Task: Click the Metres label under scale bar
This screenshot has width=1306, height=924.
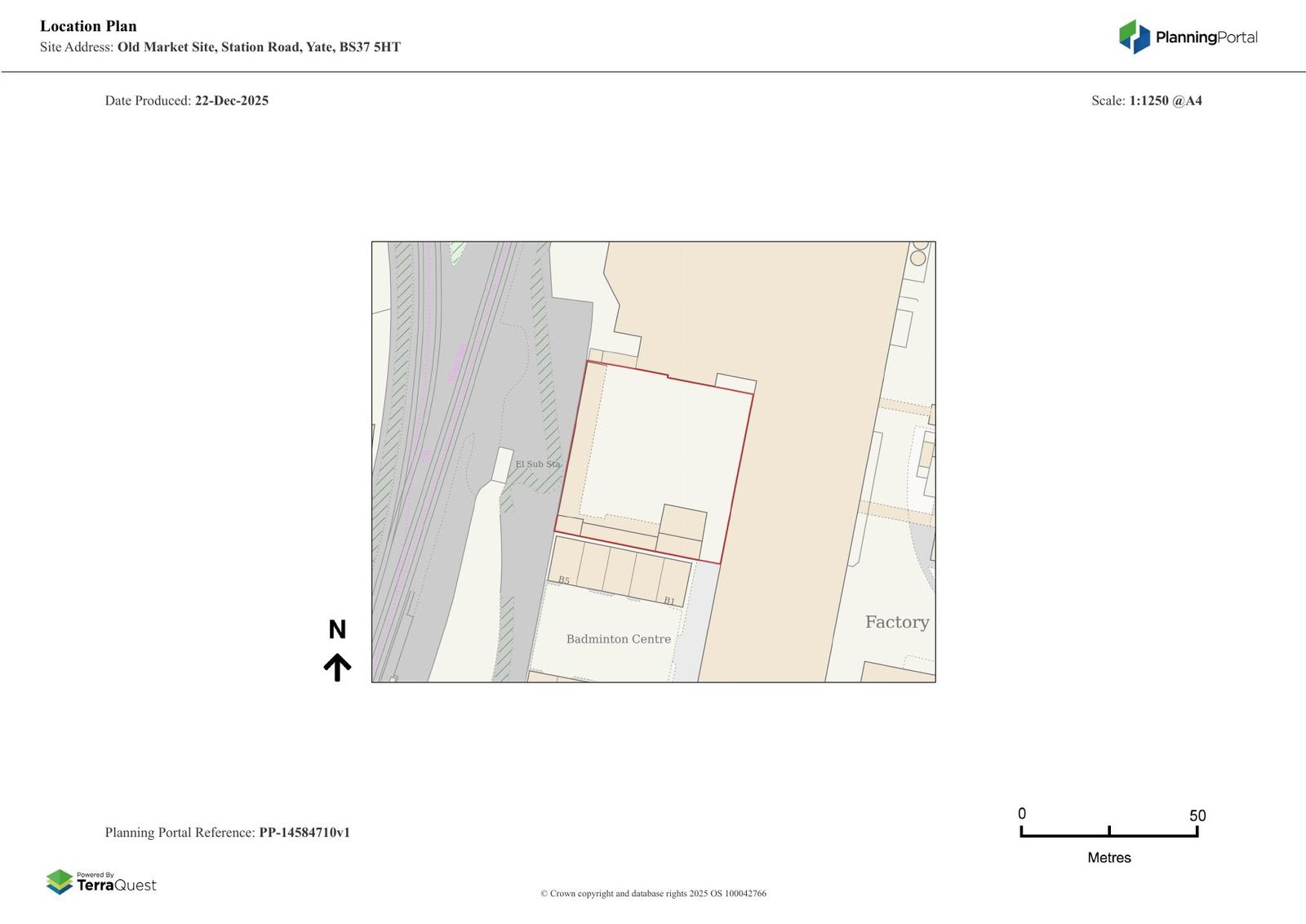Action: click(x=1108, y=858)
